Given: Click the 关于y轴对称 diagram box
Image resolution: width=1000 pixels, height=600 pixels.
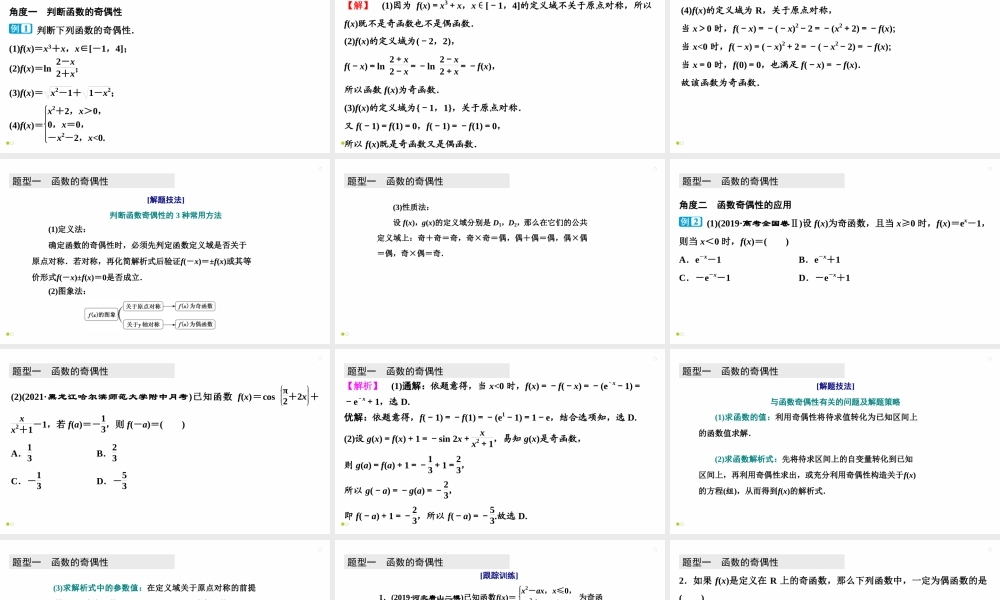Looking at the screenshot, I should coord(143,324).
